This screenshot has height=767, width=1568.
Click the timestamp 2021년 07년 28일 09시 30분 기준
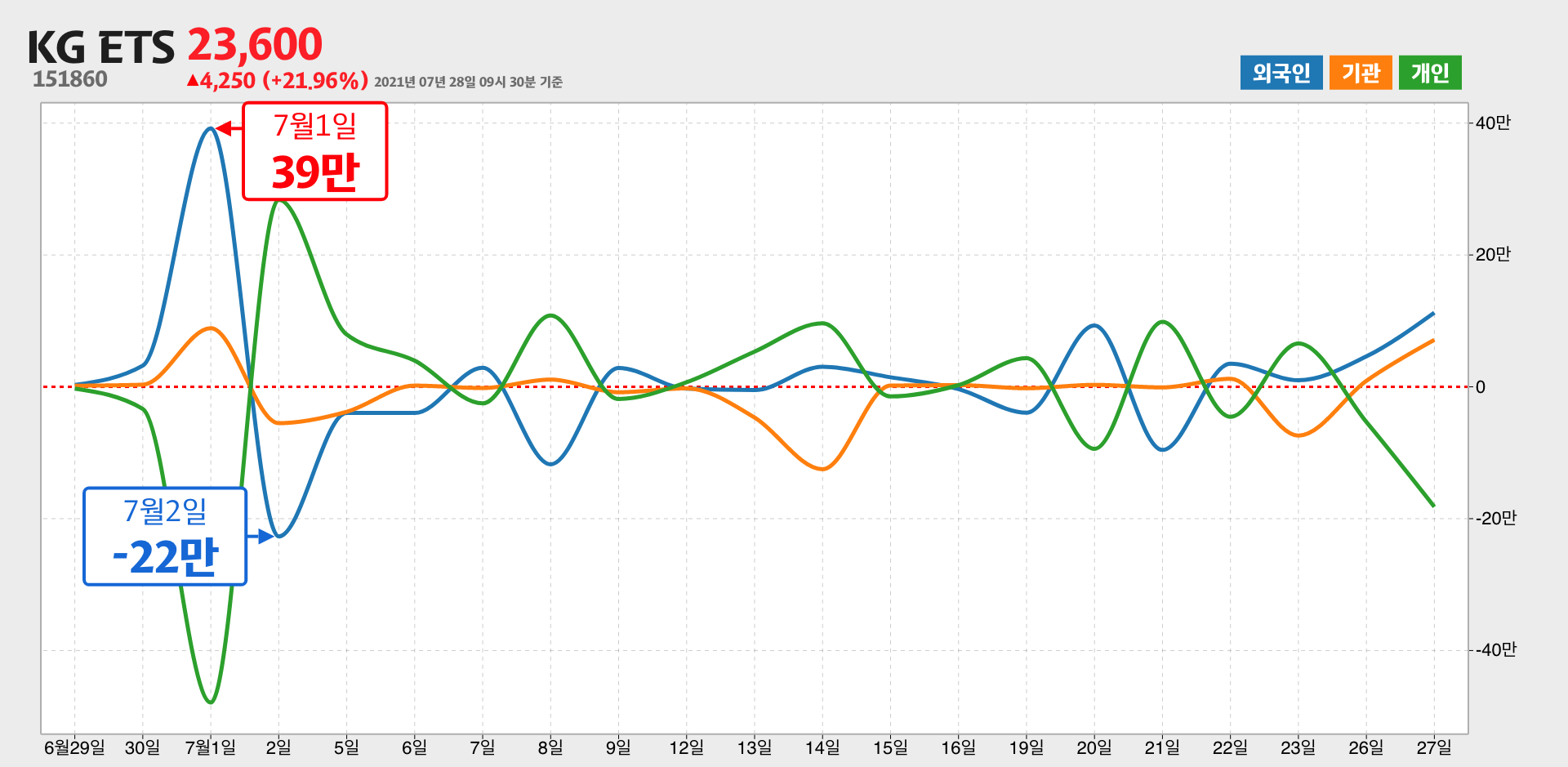click(468, 82)
